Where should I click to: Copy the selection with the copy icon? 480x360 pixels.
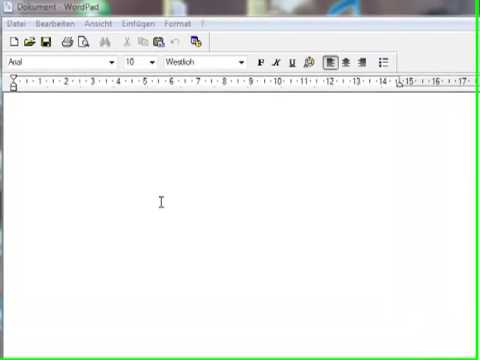[143, 42]
